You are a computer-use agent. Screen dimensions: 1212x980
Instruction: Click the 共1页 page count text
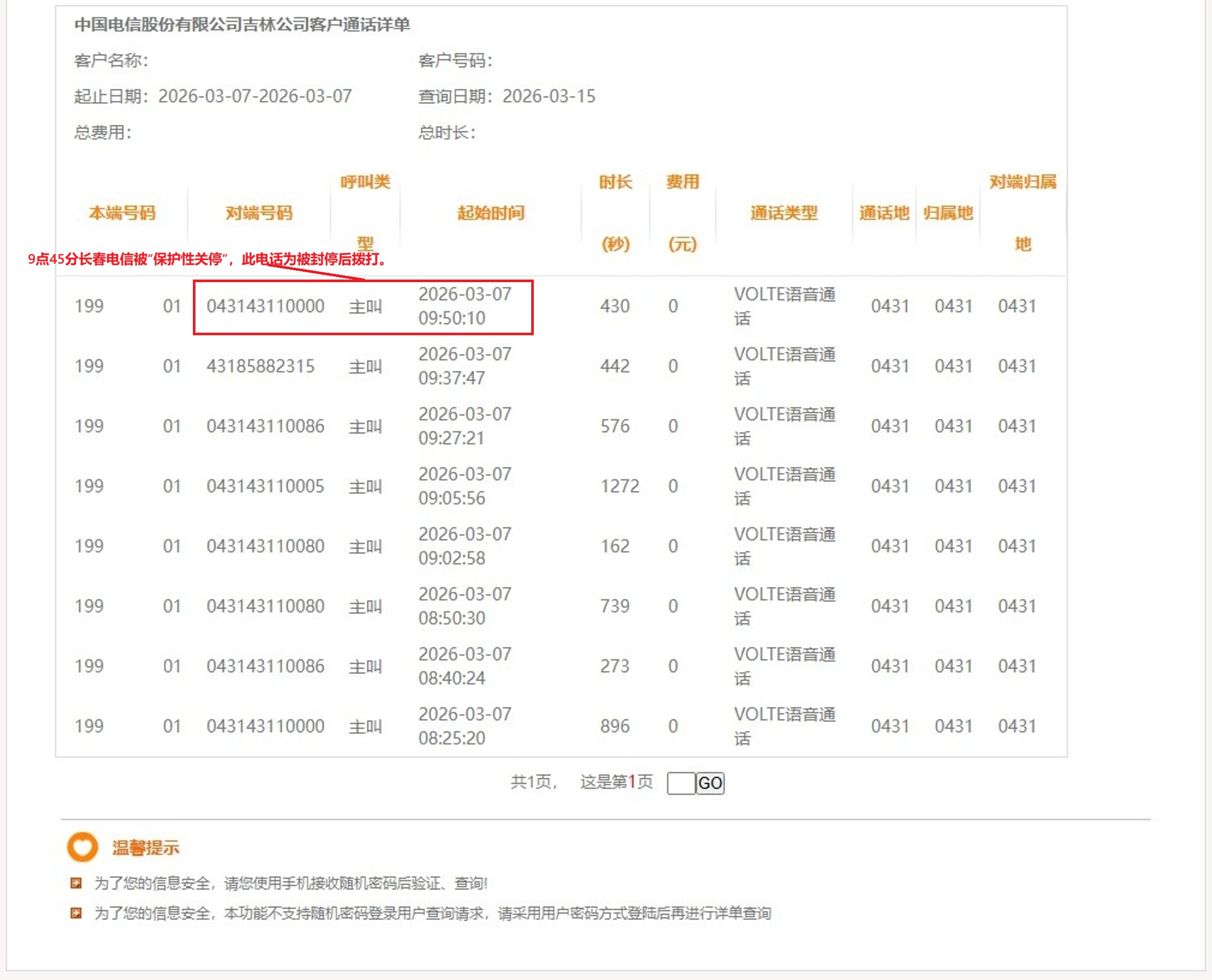point(533,782)
